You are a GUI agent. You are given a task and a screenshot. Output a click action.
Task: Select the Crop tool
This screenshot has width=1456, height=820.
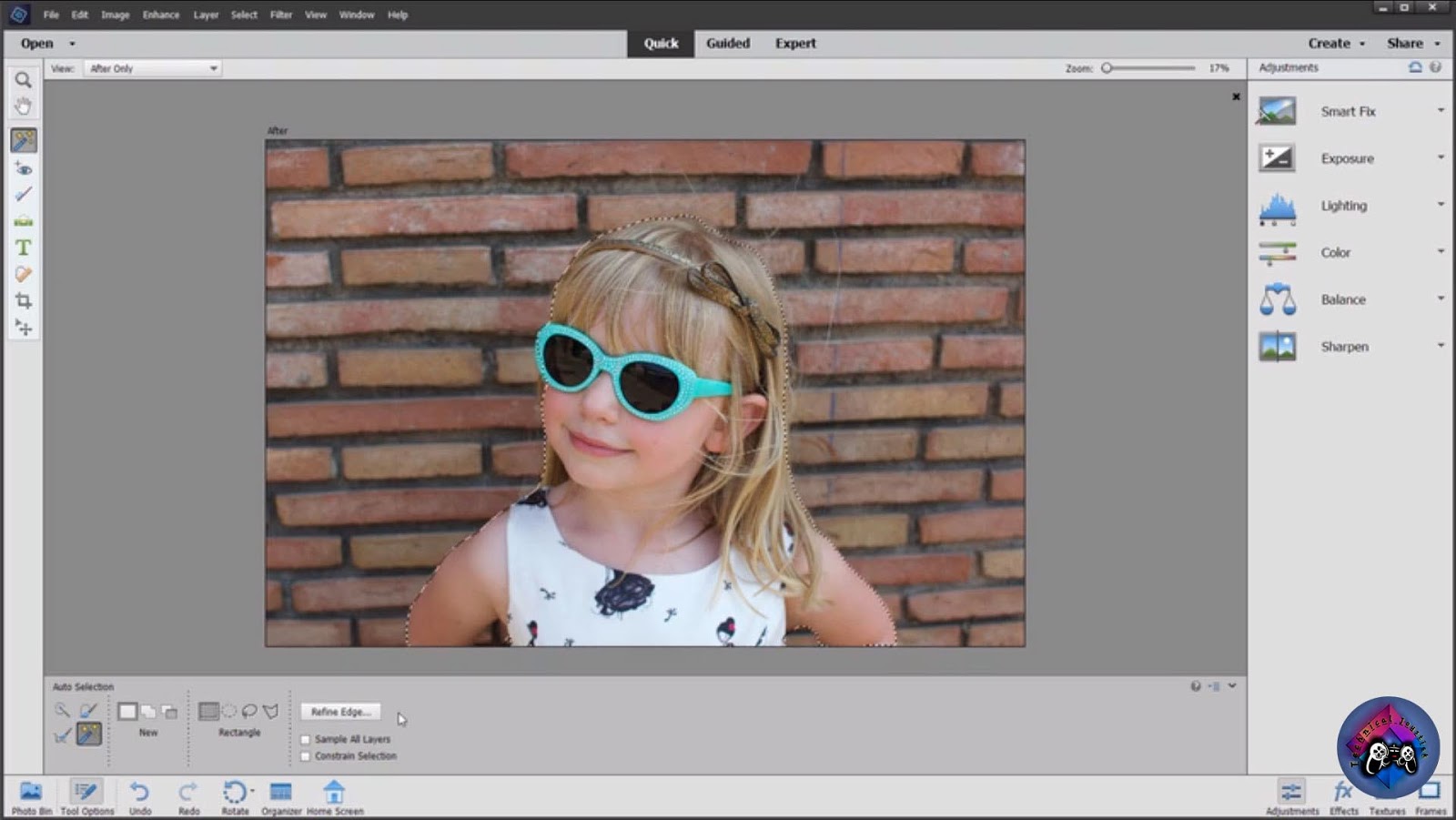pyautogui.click(x=23, y=301)
